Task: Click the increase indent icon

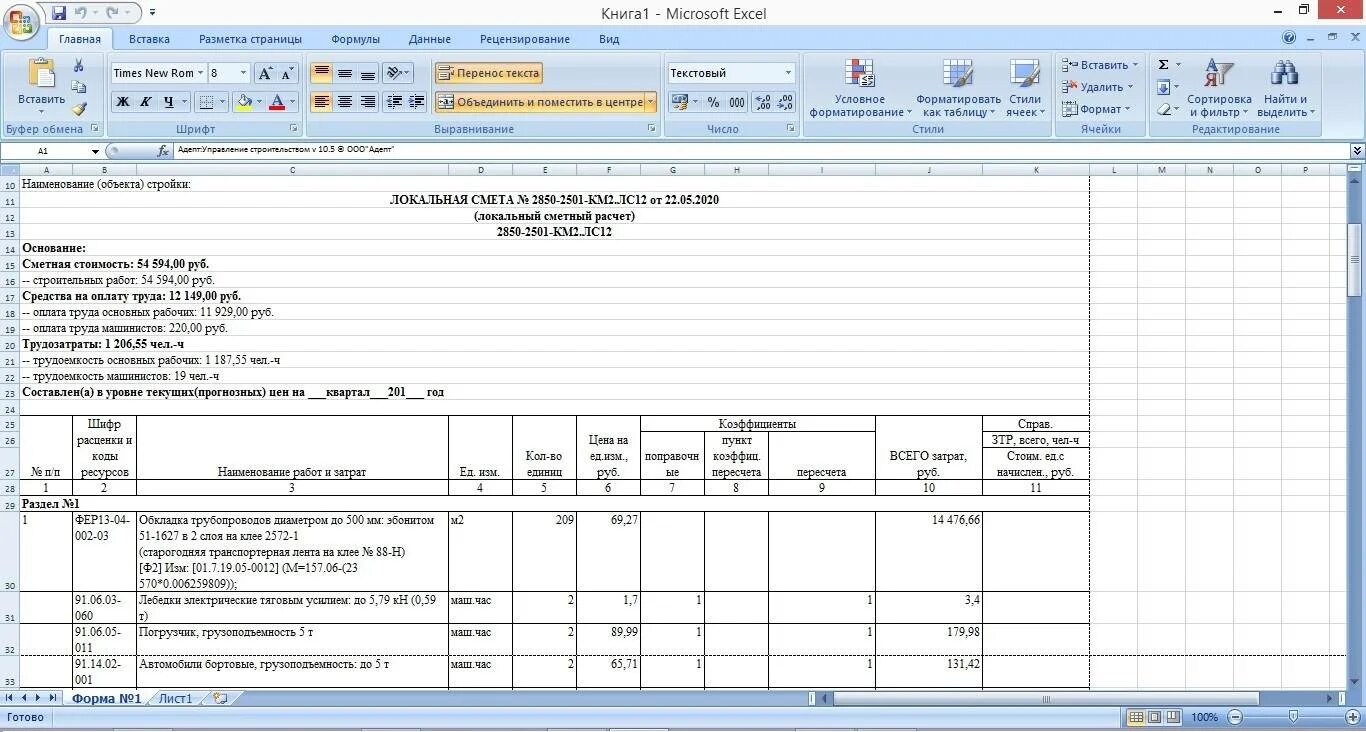Action: 416,102
